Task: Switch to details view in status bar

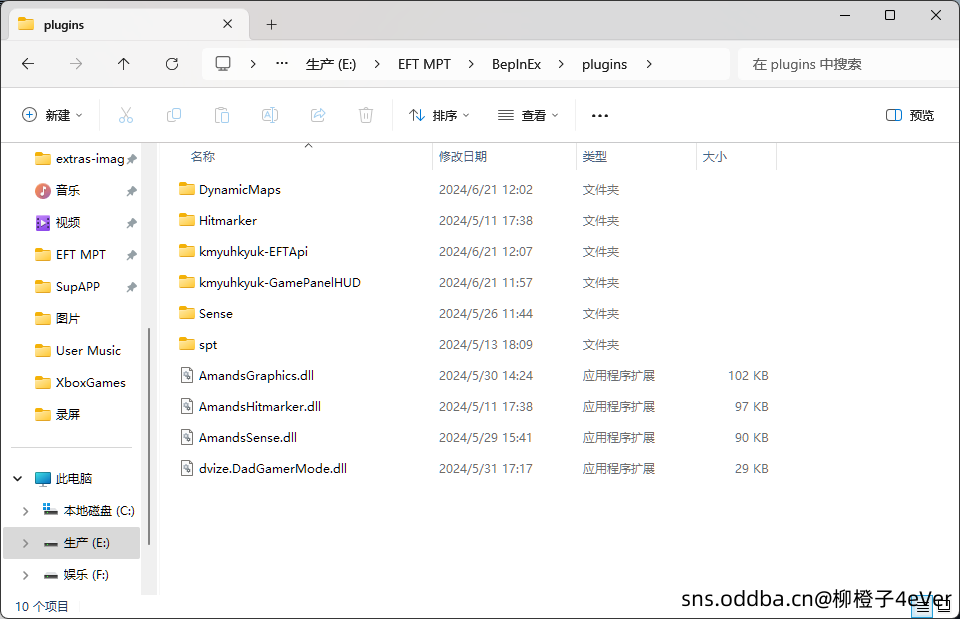Action: pyautogui.click(x=921, y=606)
